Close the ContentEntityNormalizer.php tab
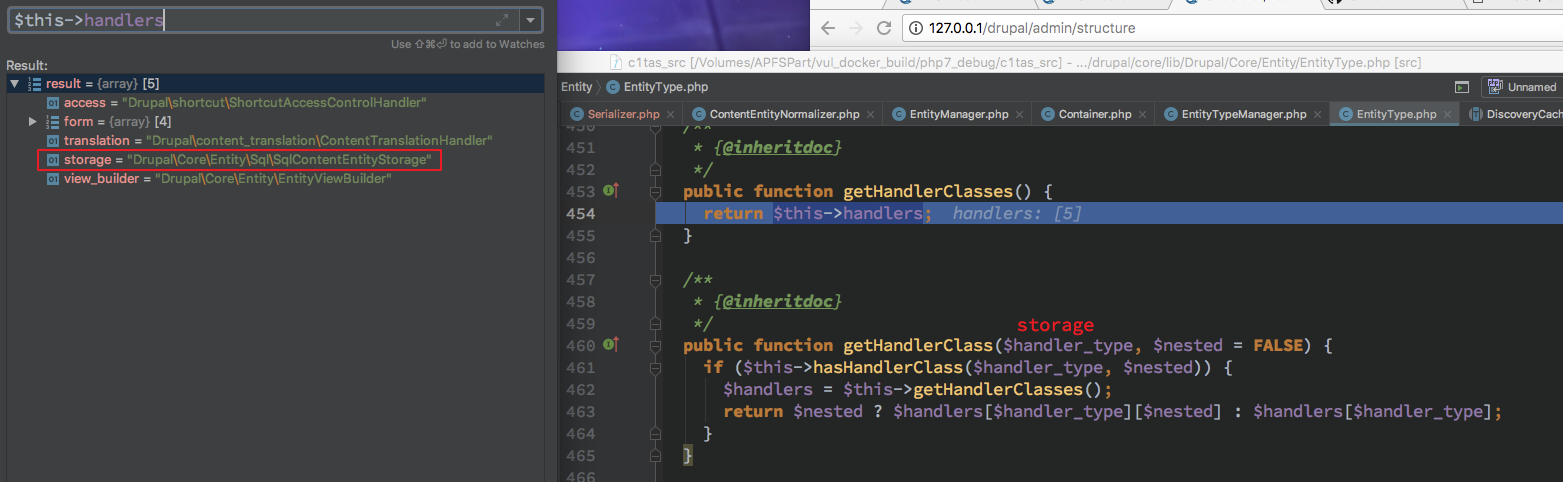1563x482 pixels. click(869, 114)
